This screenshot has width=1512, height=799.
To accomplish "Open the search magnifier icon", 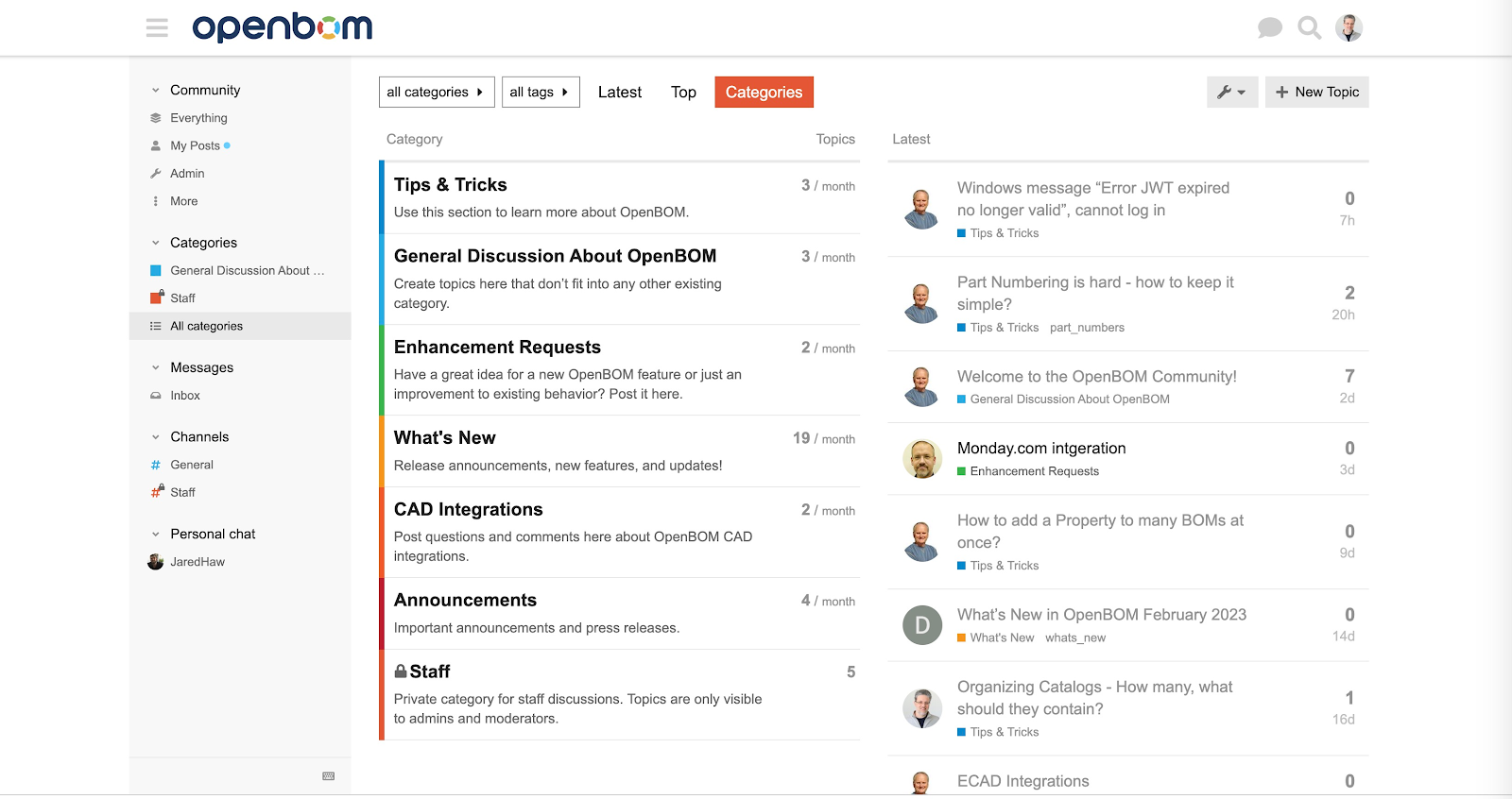I will [x=1310, y=28].
